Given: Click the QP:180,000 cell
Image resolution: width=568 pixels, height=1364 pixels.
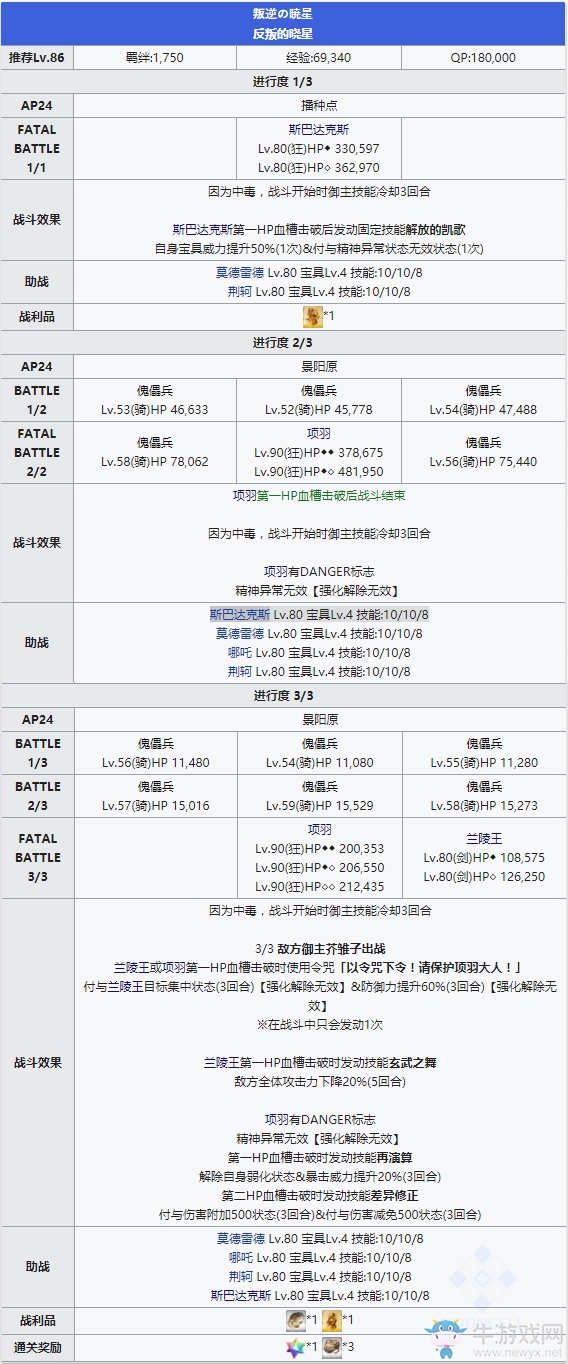Looking at the screenshot, I should pos(484,58).
